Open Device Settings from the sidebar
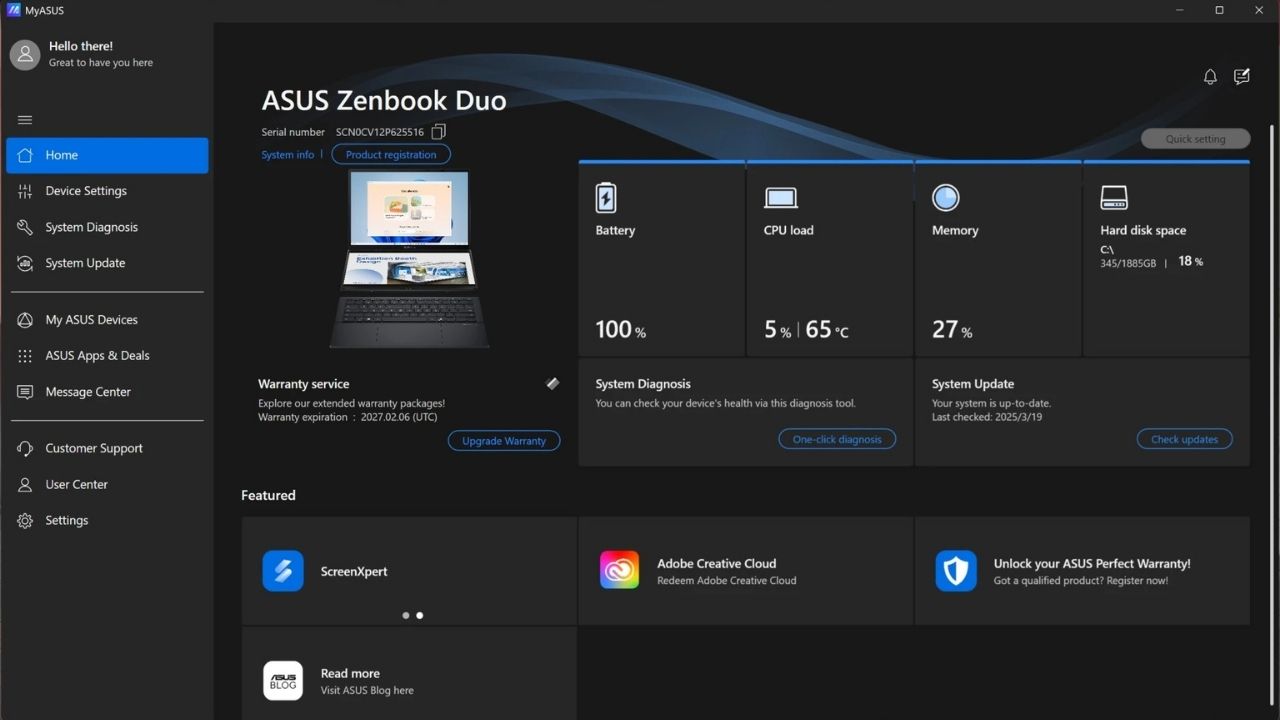Image resolution: width=1280 pixels, height=720 pixels. [86, 190]
